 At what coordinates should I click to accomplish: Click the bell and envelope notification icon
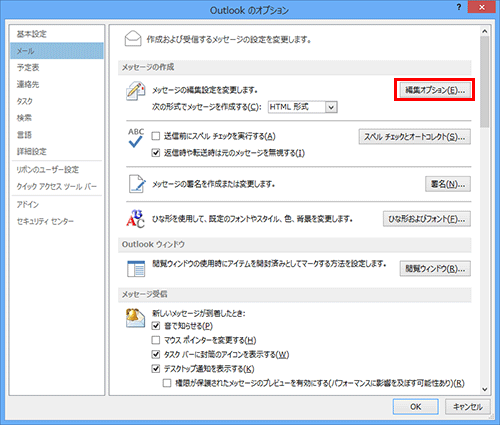(x=135, y=318)
